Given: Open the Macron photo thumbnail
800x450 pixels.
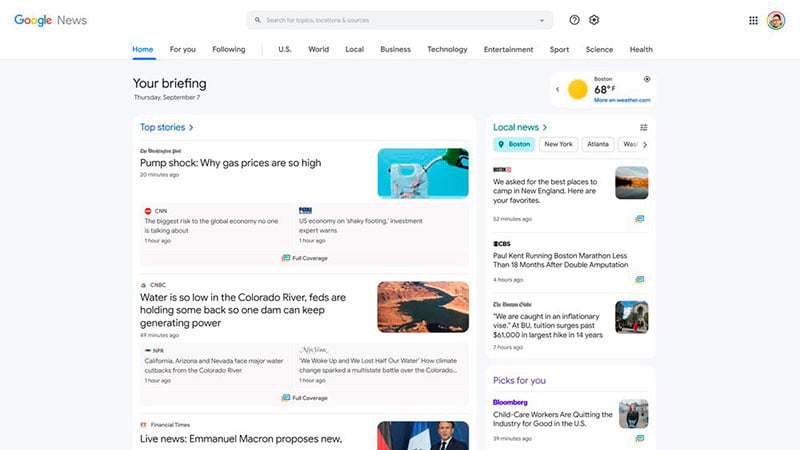Looking at the screenshot, I should pyautogui.click(x=423, y=436).
